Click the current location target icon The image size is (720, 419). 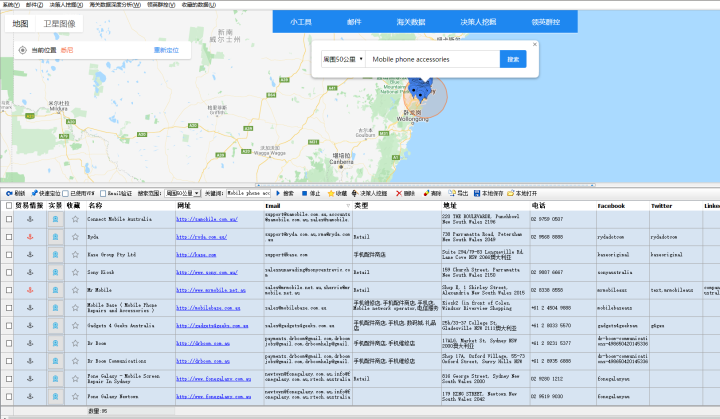pyautogui.click(x=22, y=50)
